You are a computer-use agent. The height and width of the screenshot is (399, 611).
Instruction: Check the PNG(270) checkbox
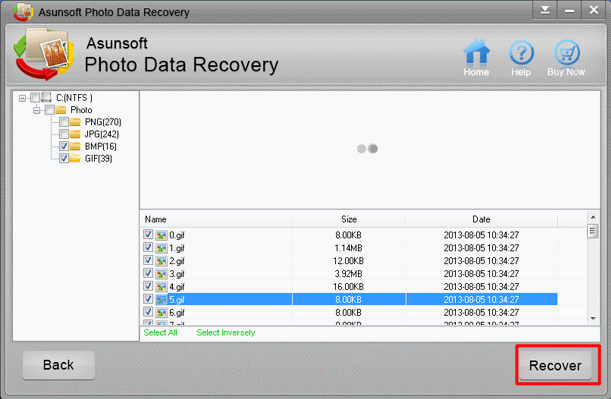coord(64,122)
